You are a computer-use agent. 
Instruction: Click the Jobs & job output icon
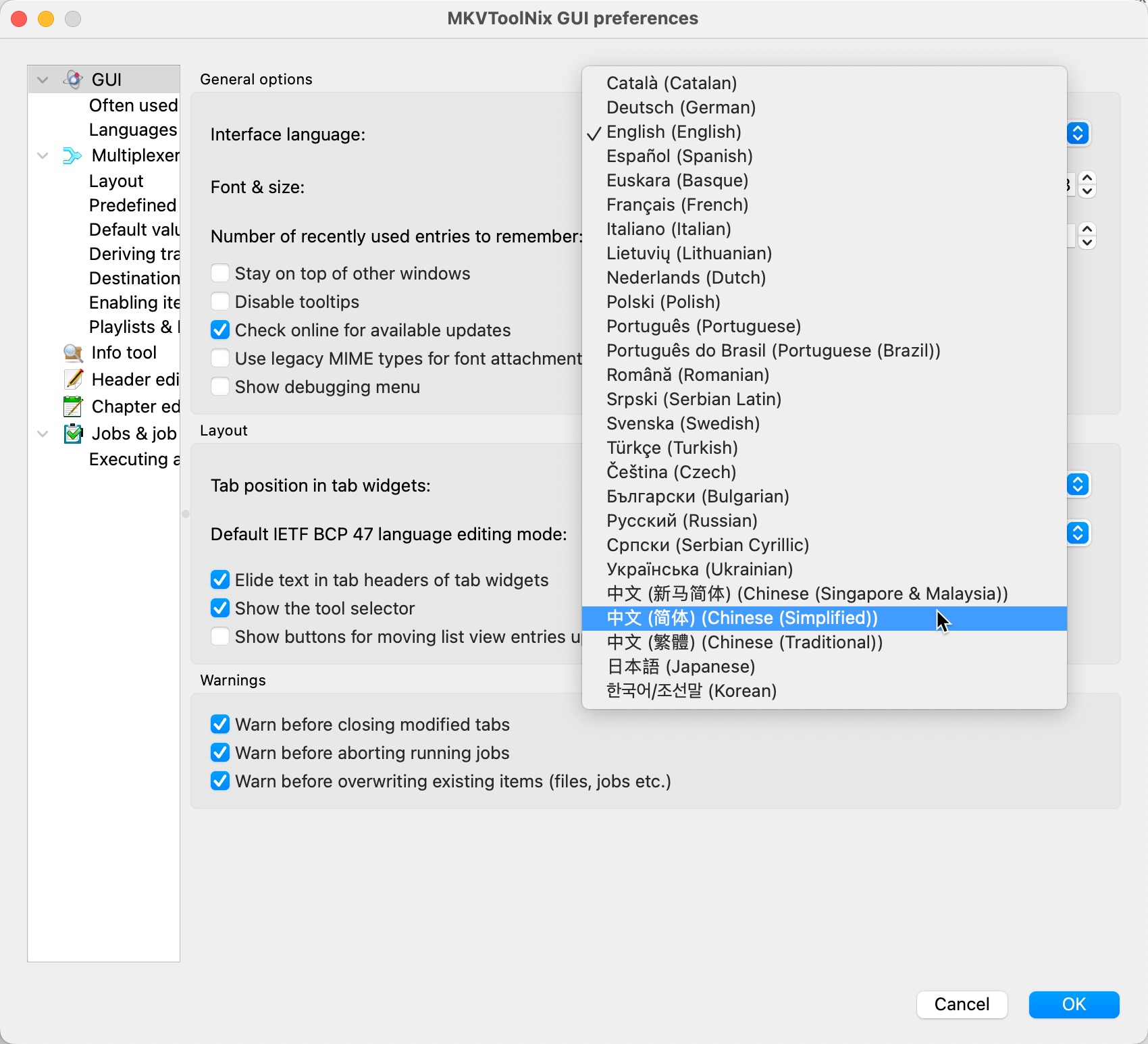point(73,434)
